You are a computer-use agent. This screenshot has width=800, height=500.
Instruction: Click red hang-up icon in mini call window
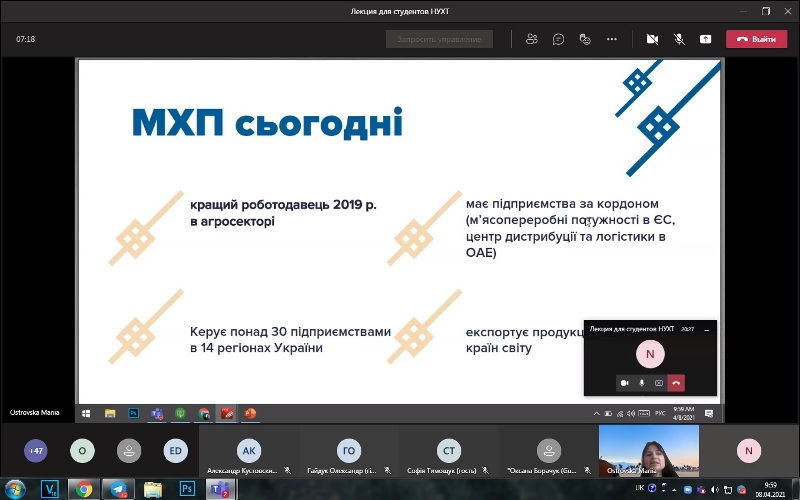pos(676,383)
